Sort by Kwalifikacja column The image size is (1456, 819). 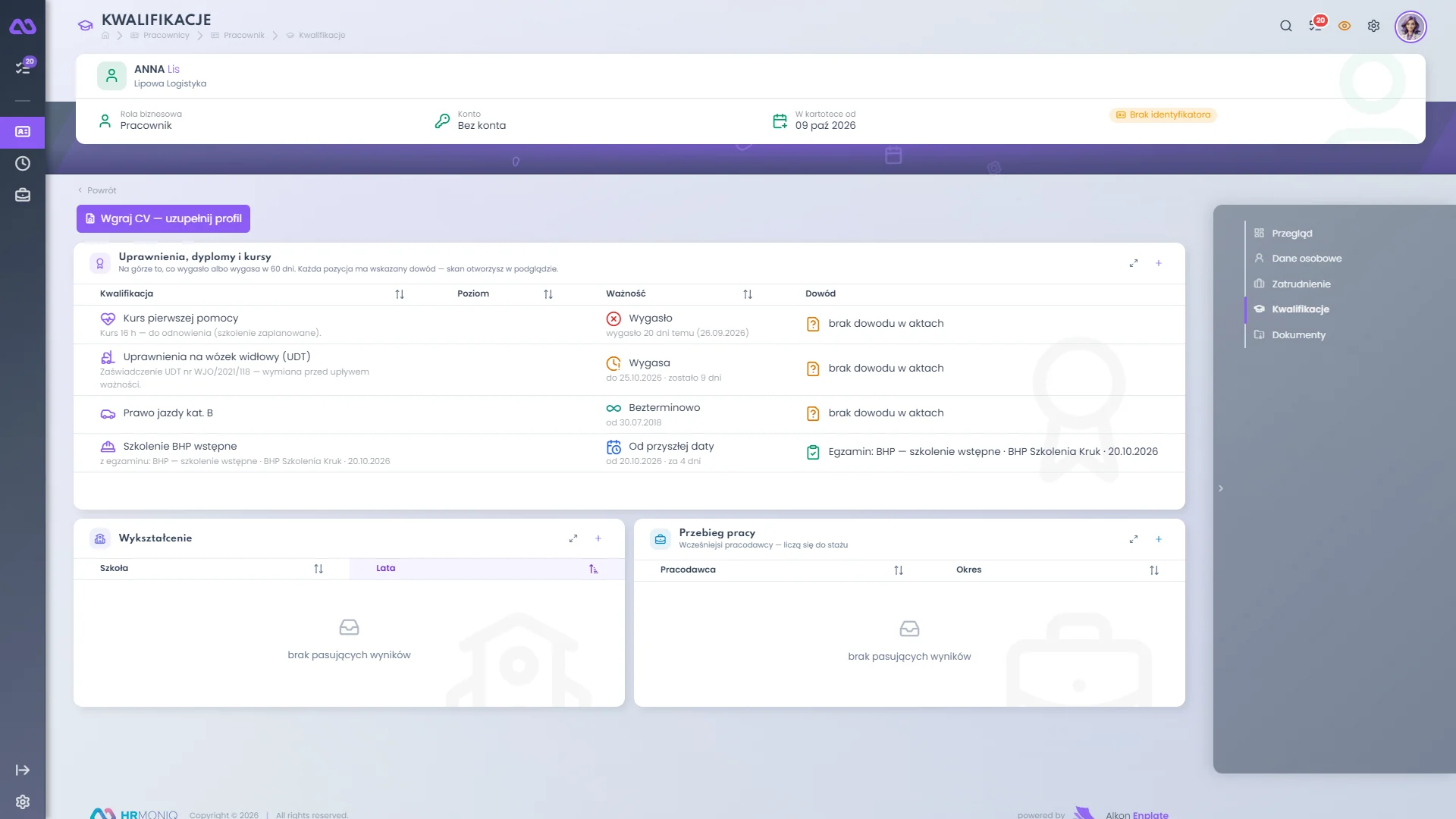[x=400, y=294]
